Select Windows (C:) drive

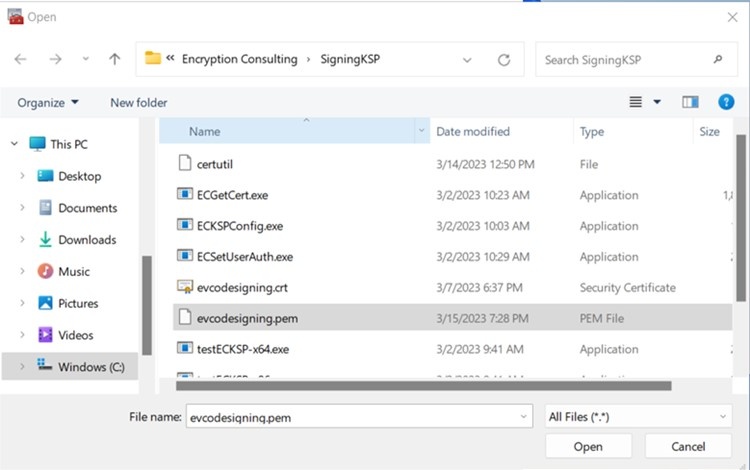click(91, 367)
